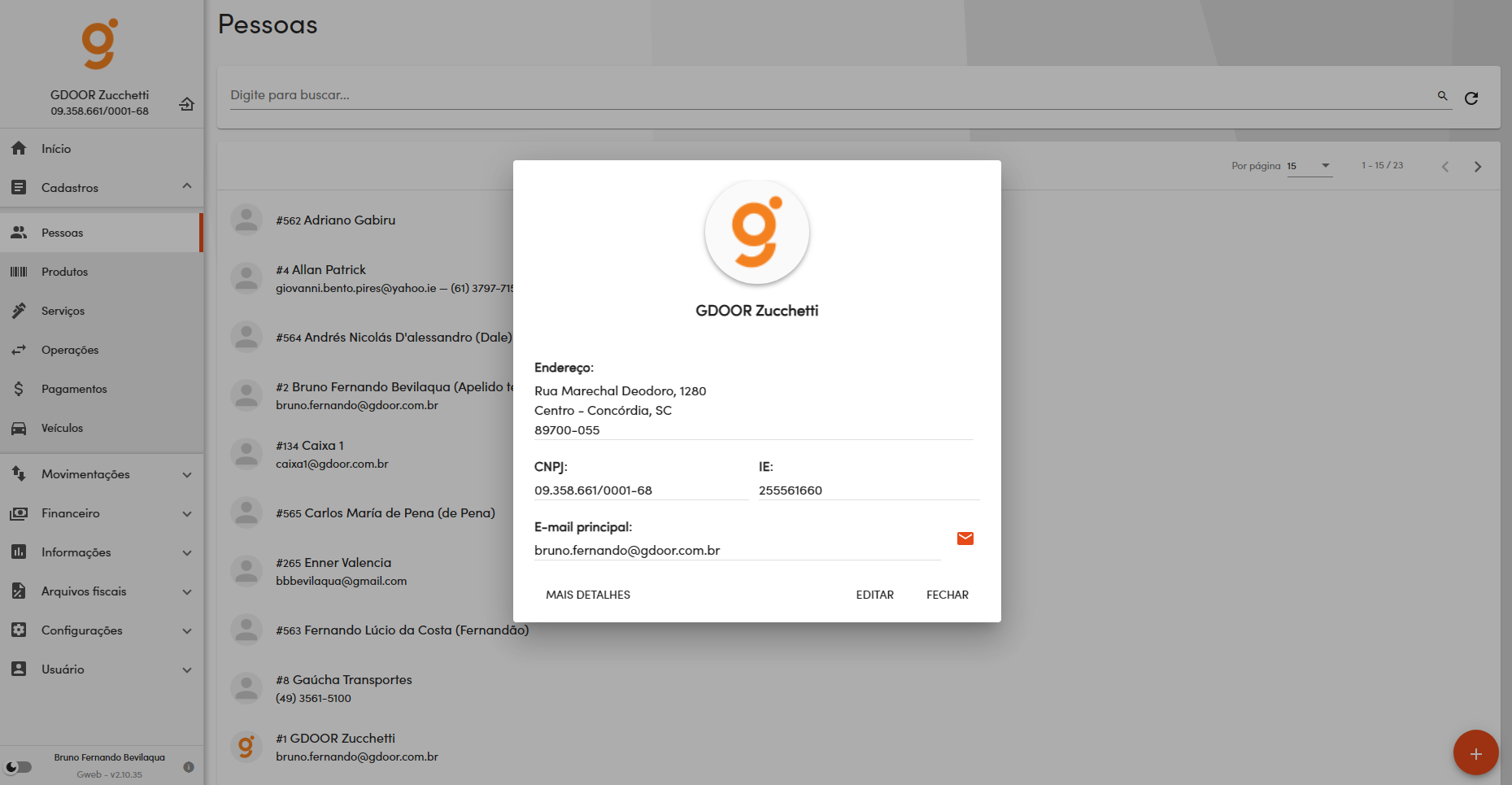The image size is (1512, 785).
Task: Click the version info icon
Action: pos(189,767)
